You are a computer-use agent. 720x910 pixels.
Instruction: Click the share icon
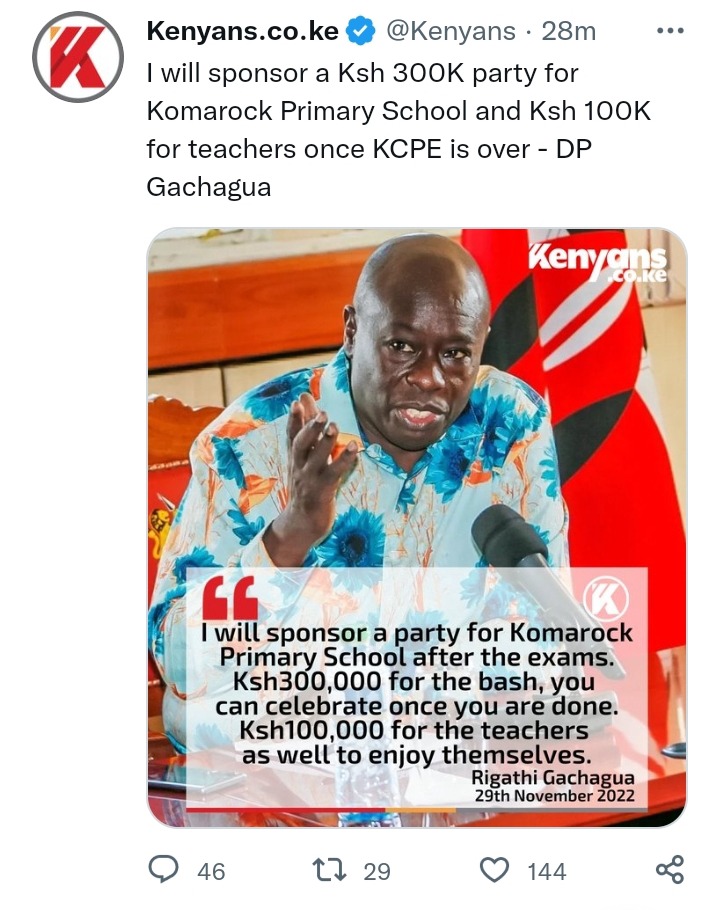pos(670,869)
